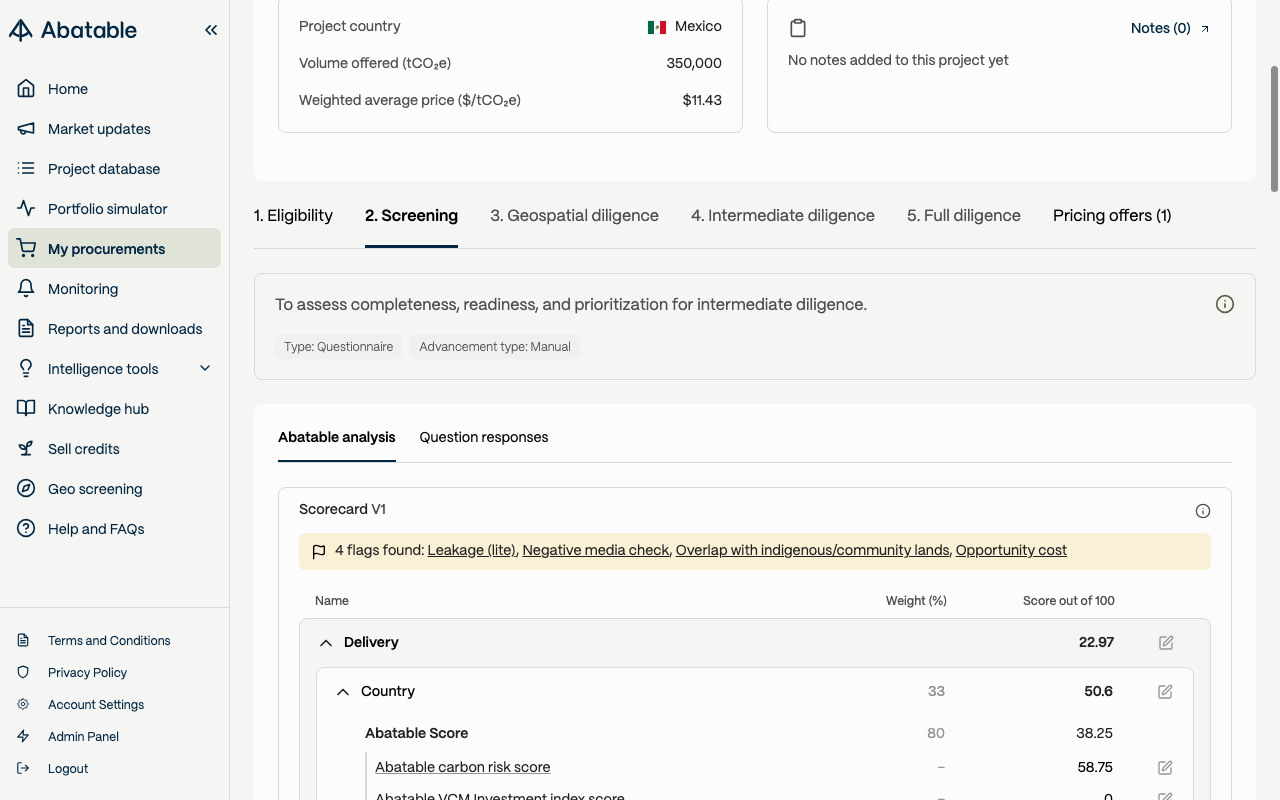
Task: Open the Pricing offers (1) tab
Action: [1111, 215]
